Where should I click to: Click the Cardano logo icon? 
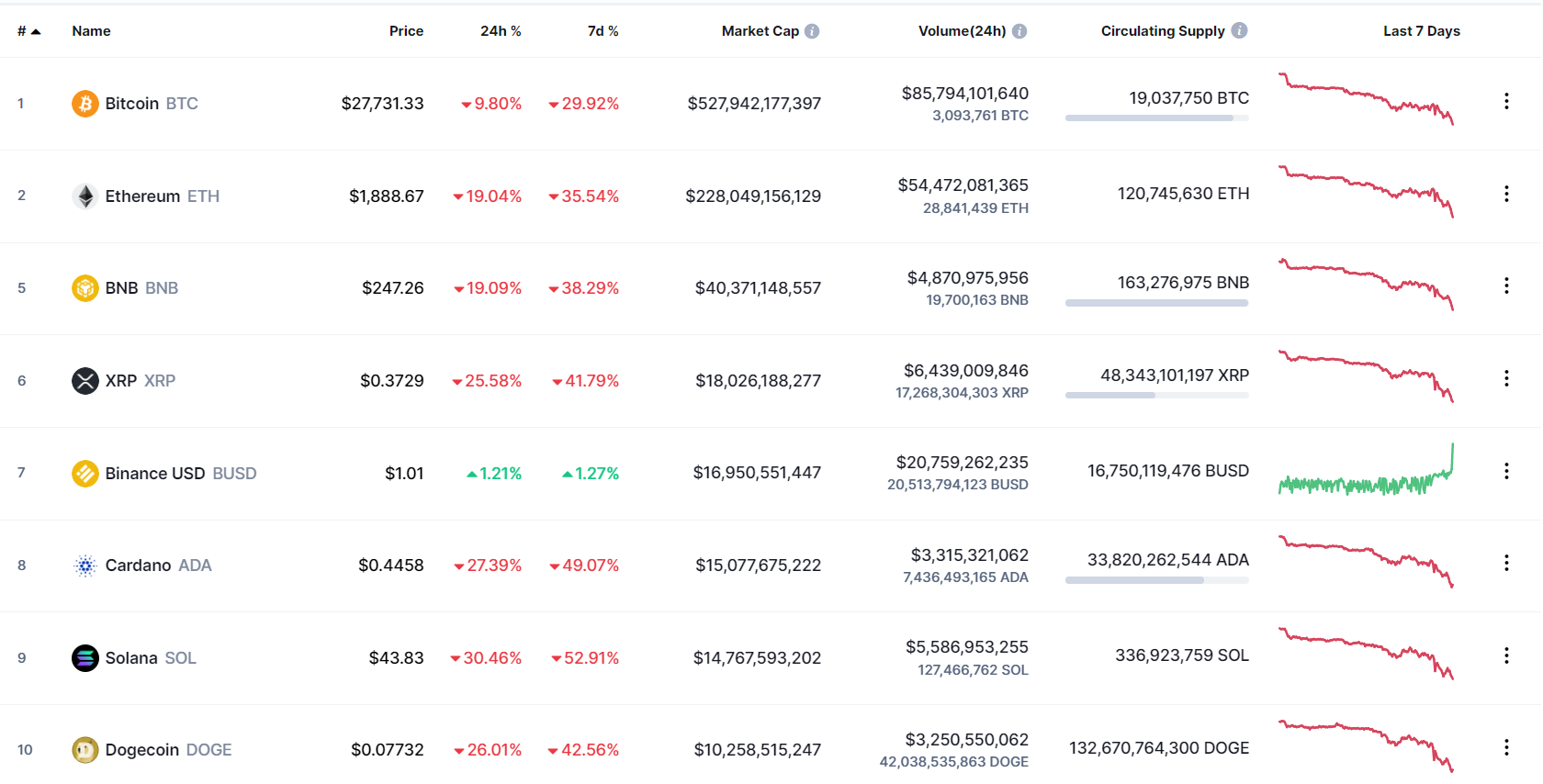85,566
